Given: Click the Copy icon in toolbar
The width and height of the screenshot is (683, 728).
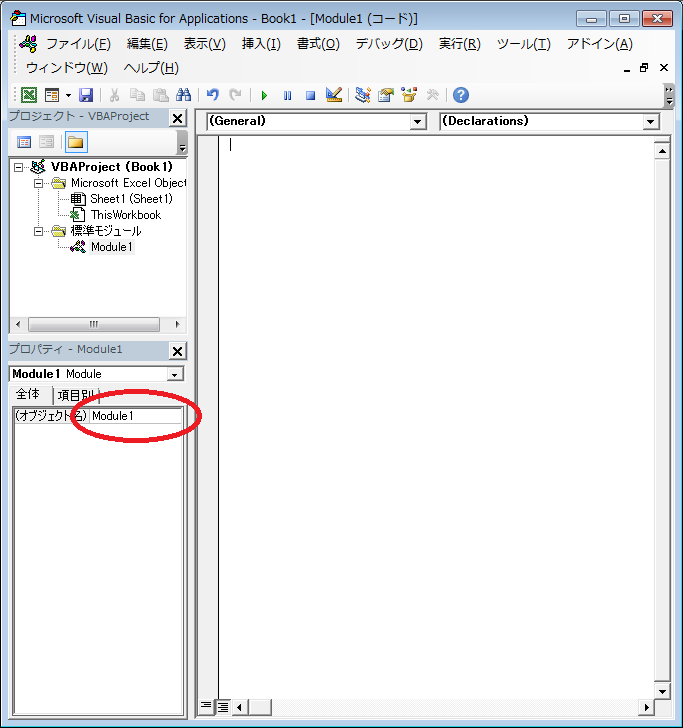Looking at the screenshot, I should (137, 95).
